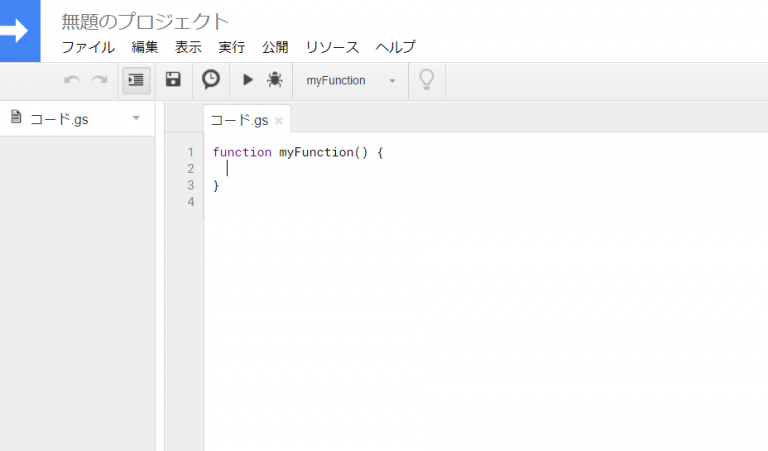Open the 公開 menu
Screen dimensions: 768x451
tap(275, 47)
